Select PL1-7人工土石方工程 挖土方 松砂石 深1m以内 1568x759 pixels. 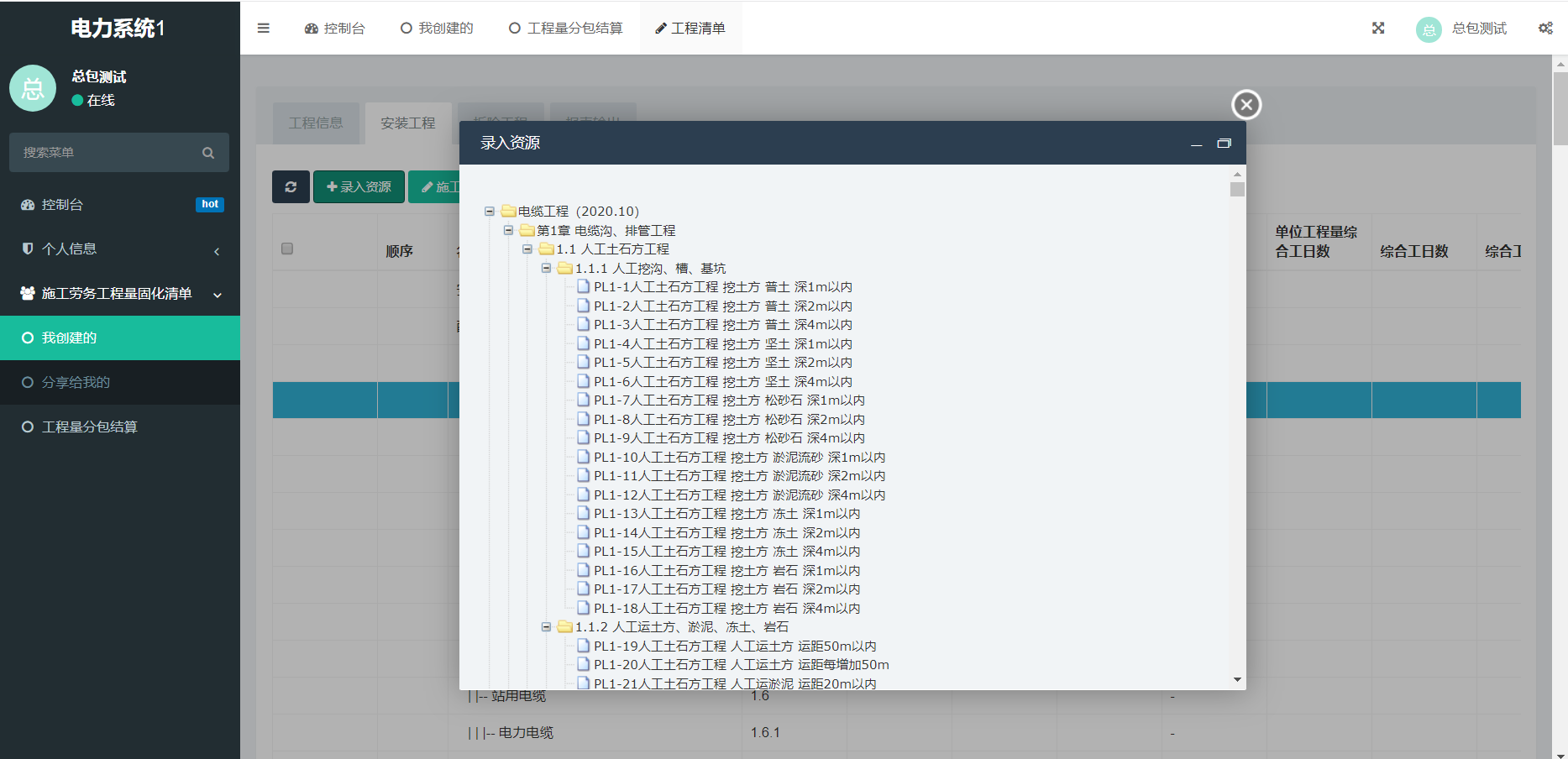(x=729, y=400)
